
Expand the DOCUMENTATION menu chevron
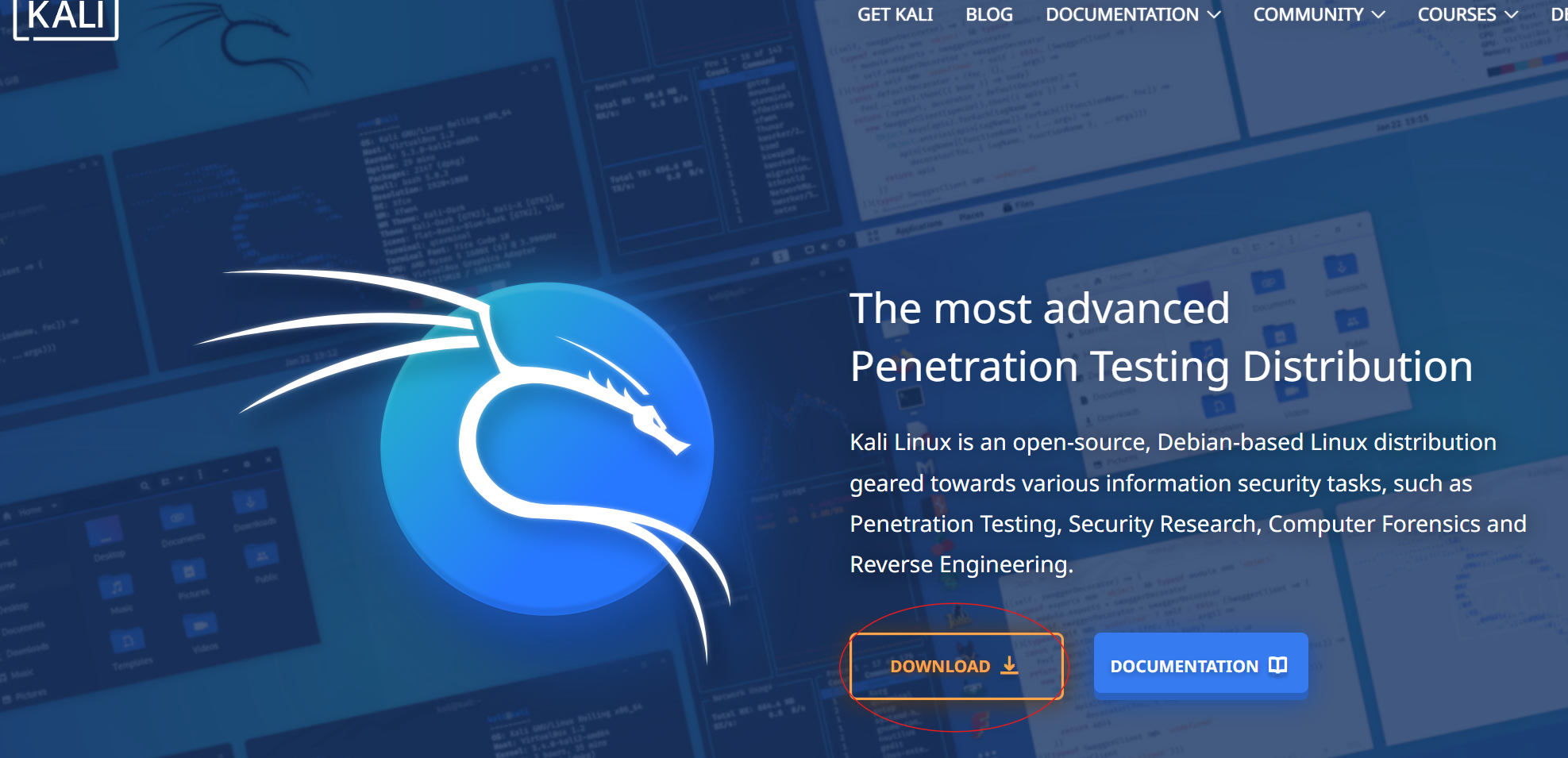click(x=1214, y=15)
